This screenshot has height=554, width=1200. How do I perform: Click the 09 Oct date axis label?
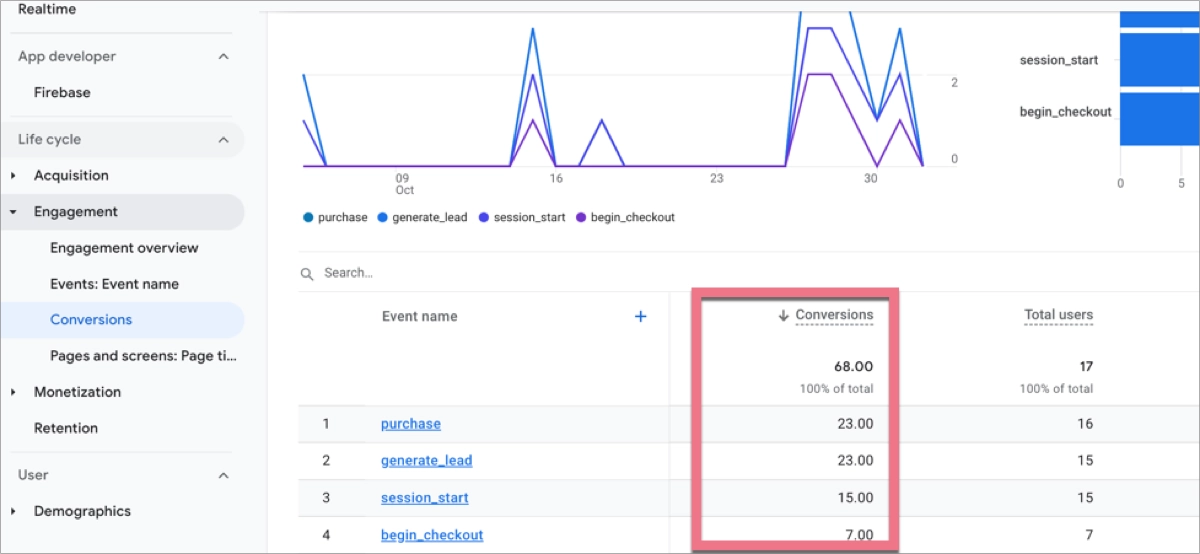[x=404, y=184]
